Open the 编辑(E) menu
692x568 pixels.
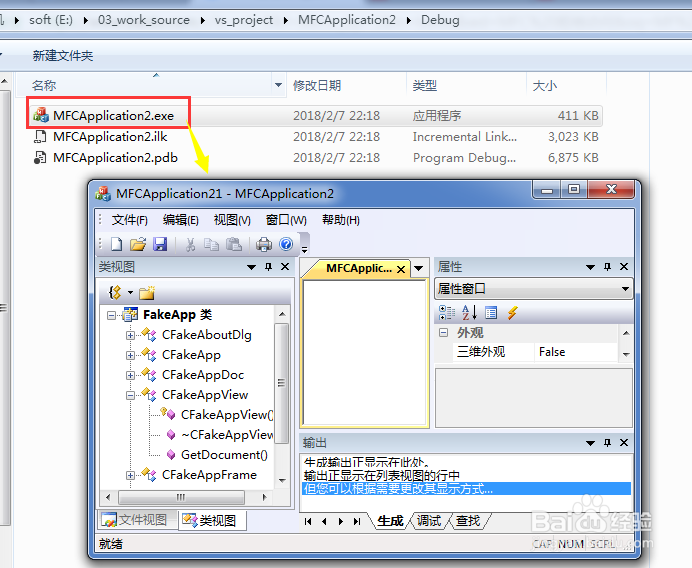pos(181,220)
